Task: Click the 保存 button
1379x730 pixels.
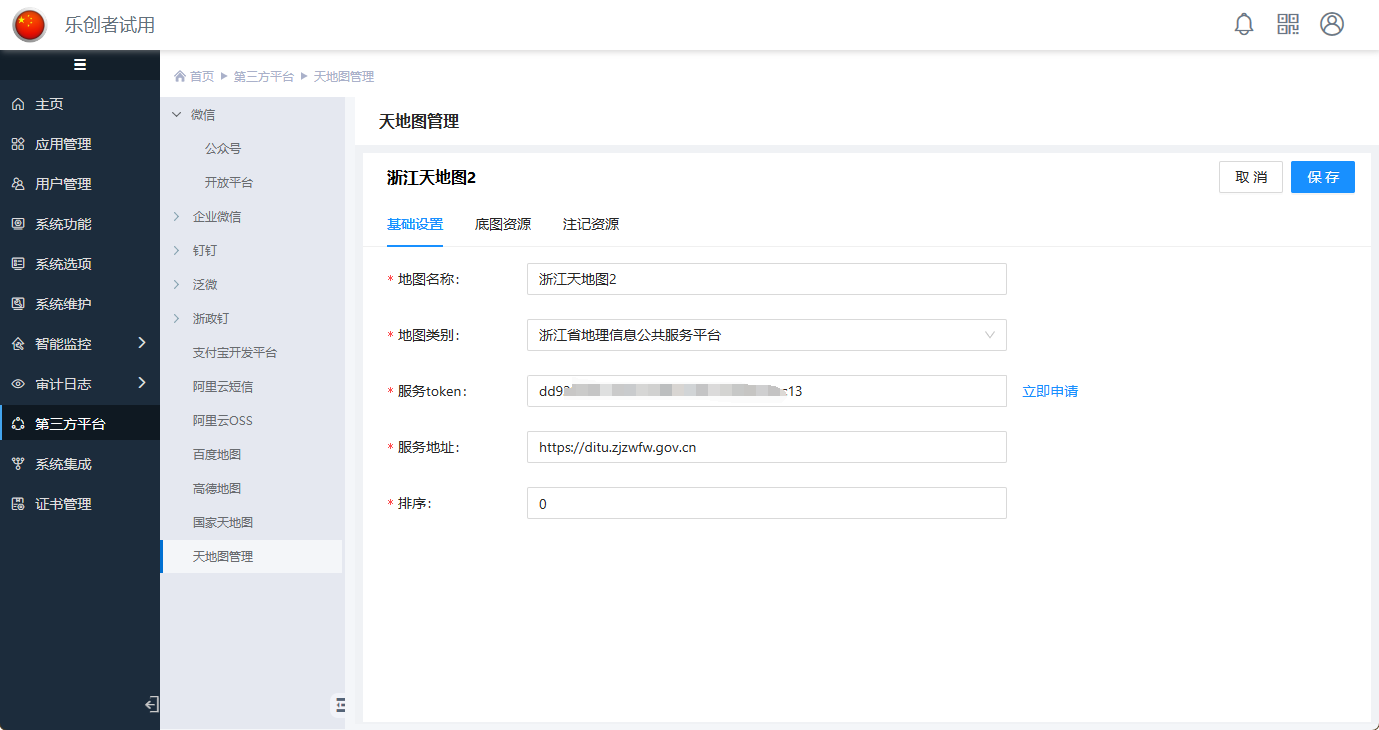Action: (1322, 177)
